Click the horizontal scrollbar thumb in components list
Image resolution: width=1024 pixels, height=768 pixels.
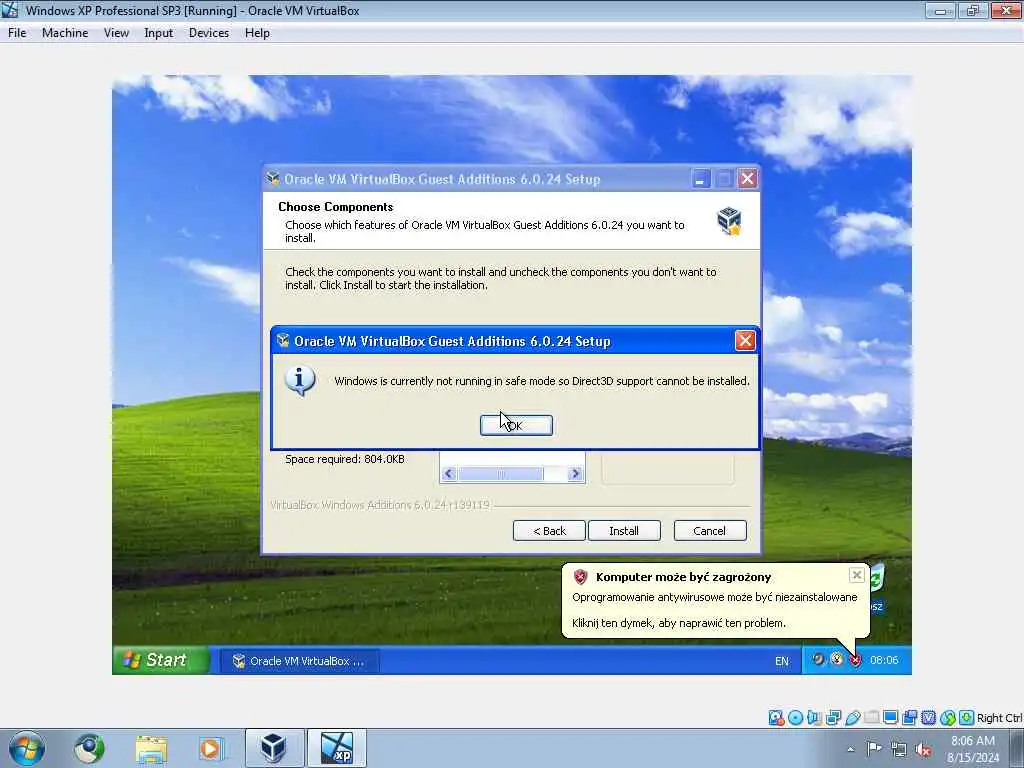(x=501, y=473)
